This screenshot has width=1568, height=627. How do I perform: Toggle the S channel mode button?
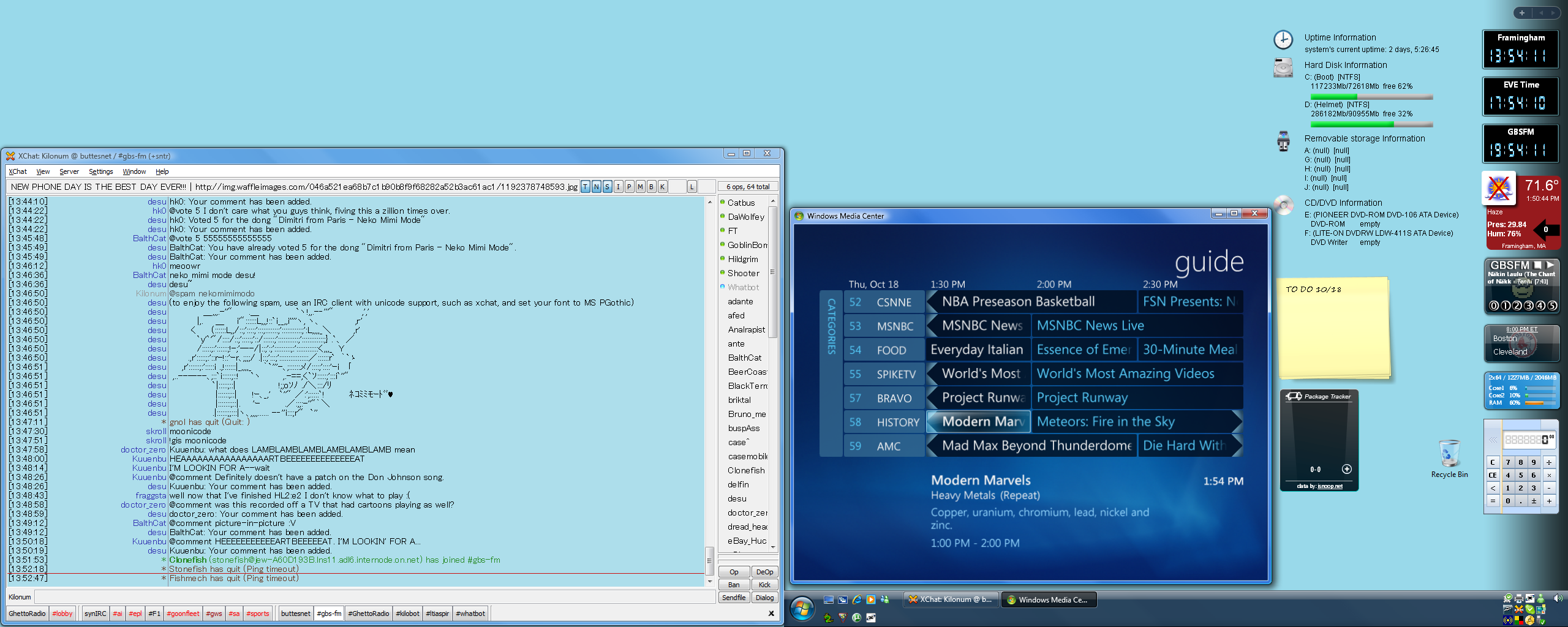pyautogui.click(x=607, y=187)
